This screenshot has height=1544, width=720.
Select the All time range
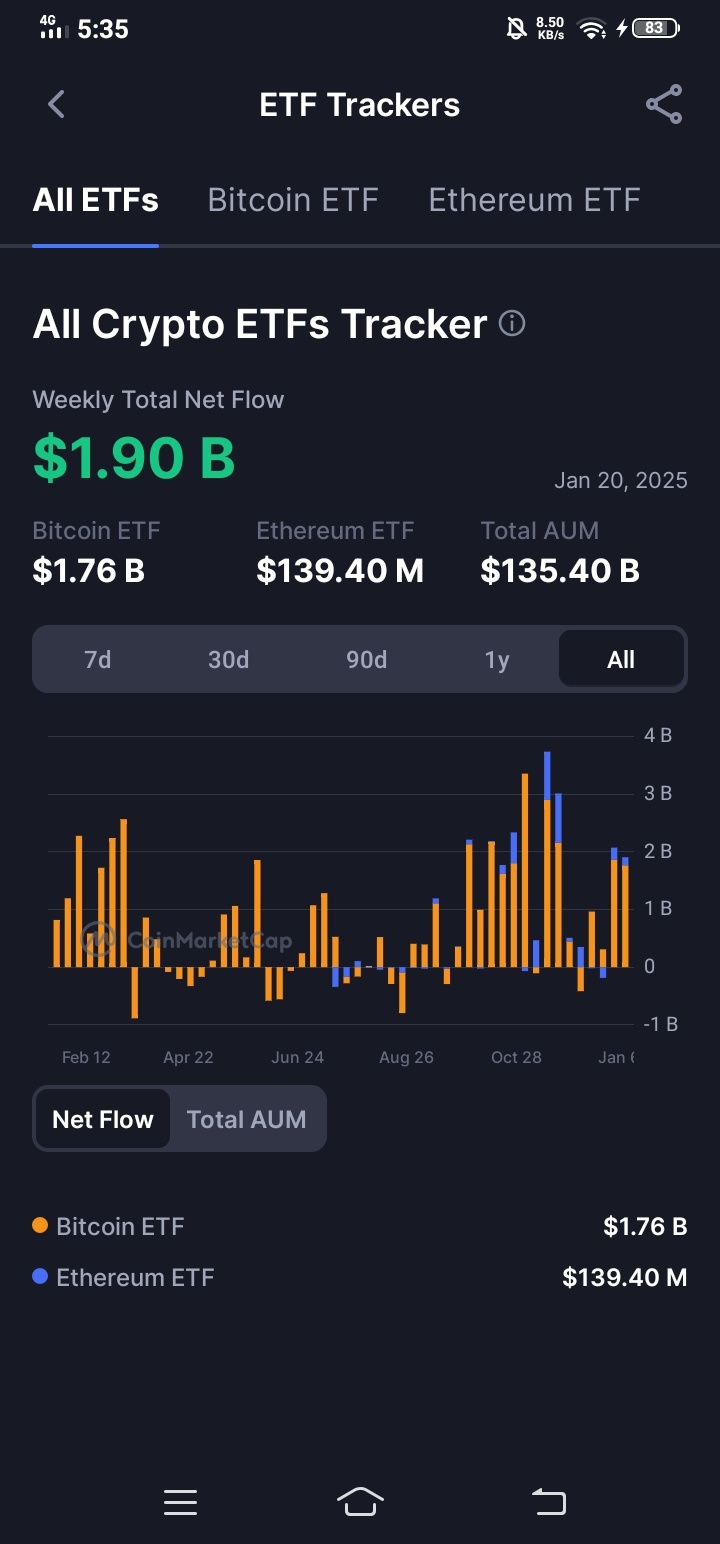tap(621, 660)
